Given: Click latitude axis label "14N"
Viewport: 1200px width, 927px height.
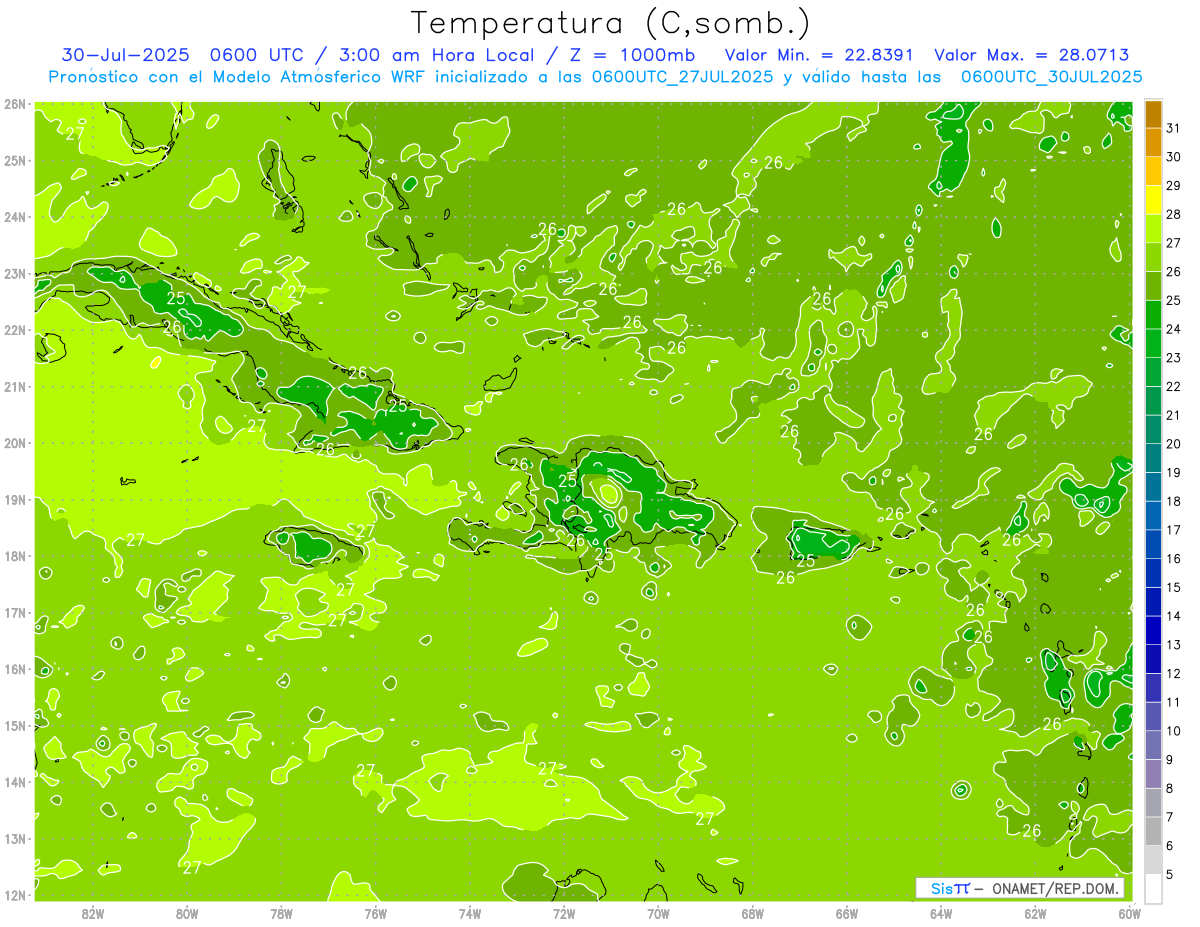Looking at the screenshot, I should click(x=14, y=782).
